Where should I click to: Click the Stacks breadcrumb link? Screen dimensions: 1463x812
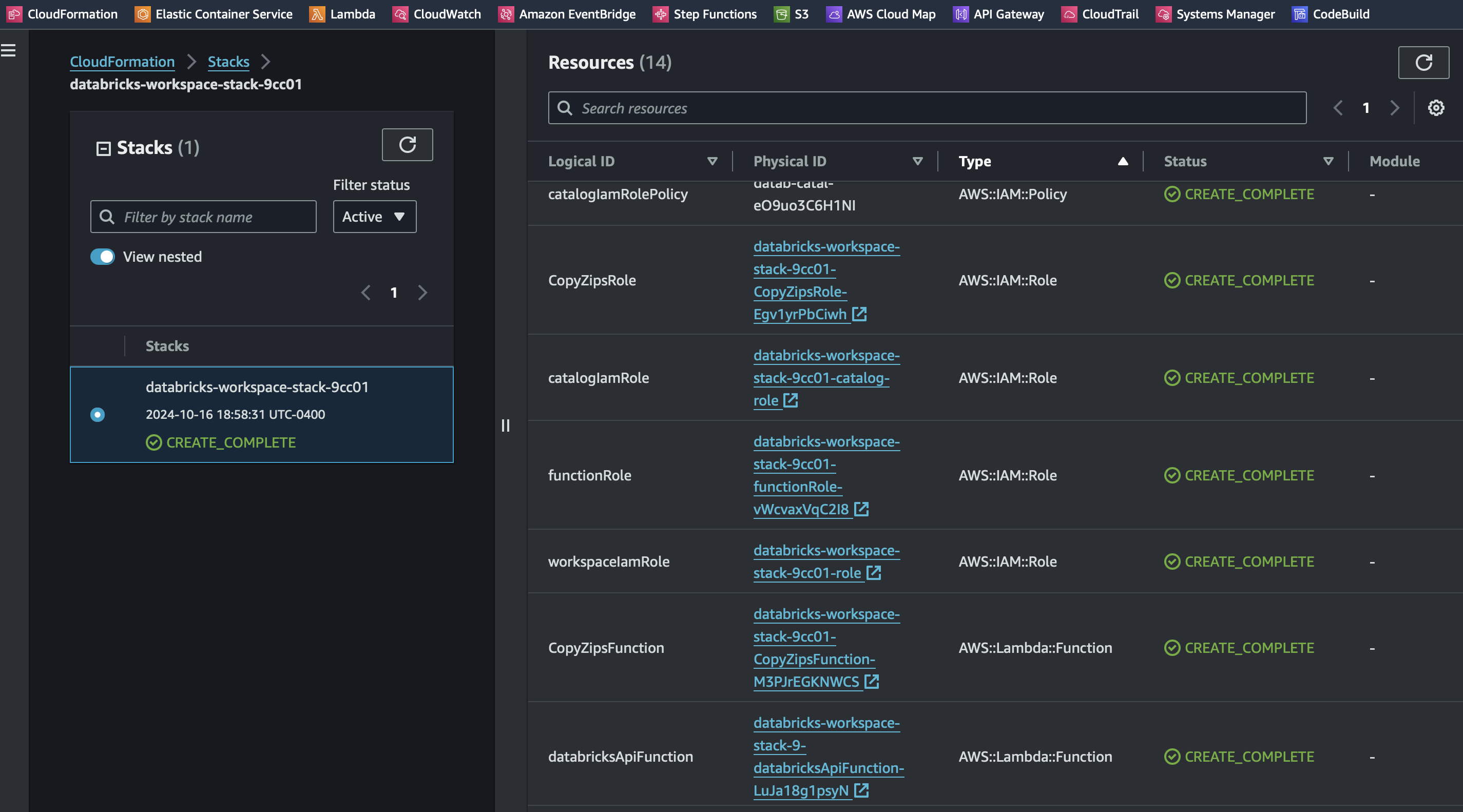pos(228,62)
